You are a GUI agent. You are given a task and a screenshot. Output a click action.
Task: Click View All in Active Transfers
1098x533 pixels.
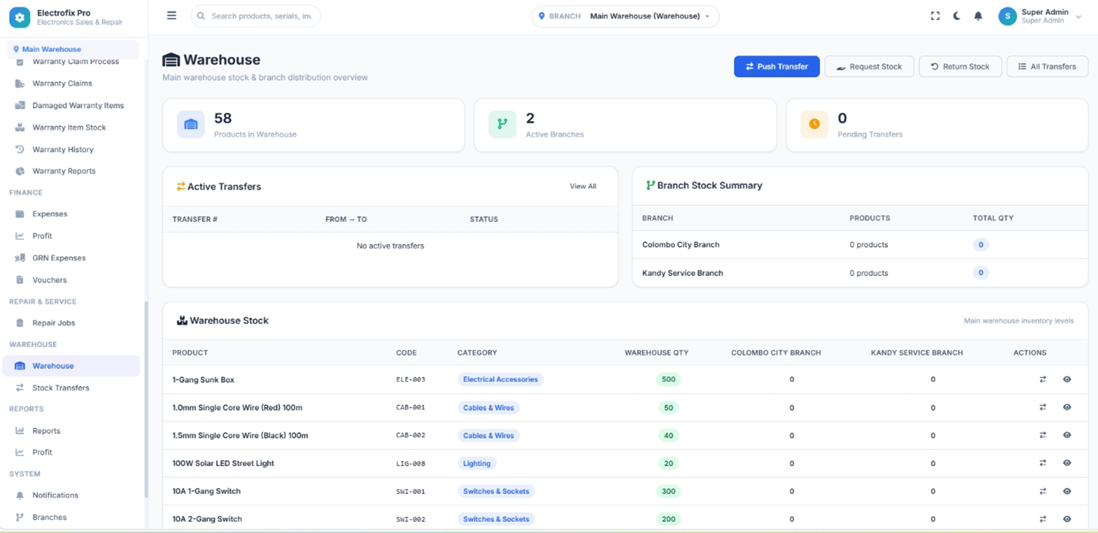click(583, 186)
